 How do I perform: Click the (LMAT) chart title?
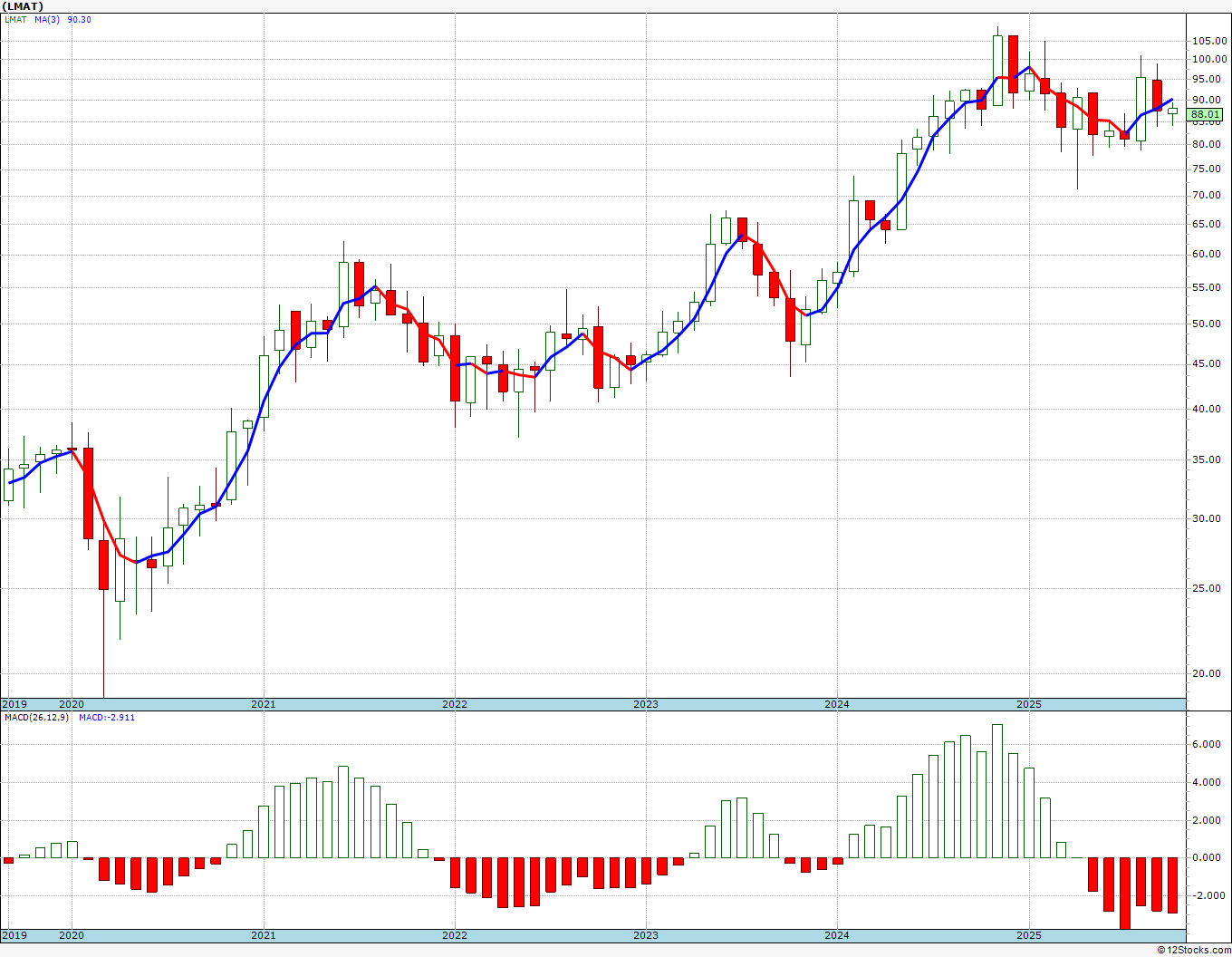click(x=23, y=6)
